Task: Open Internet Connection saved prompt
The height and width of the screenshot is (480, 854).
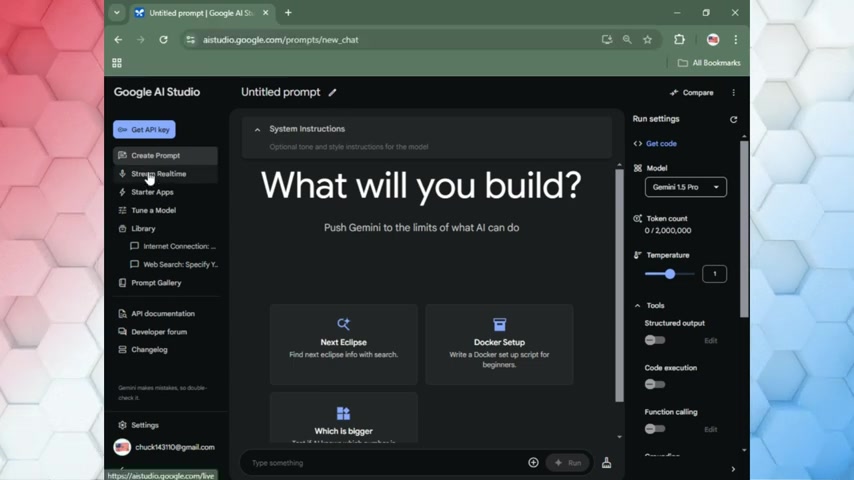Action: tap(173, 246)
